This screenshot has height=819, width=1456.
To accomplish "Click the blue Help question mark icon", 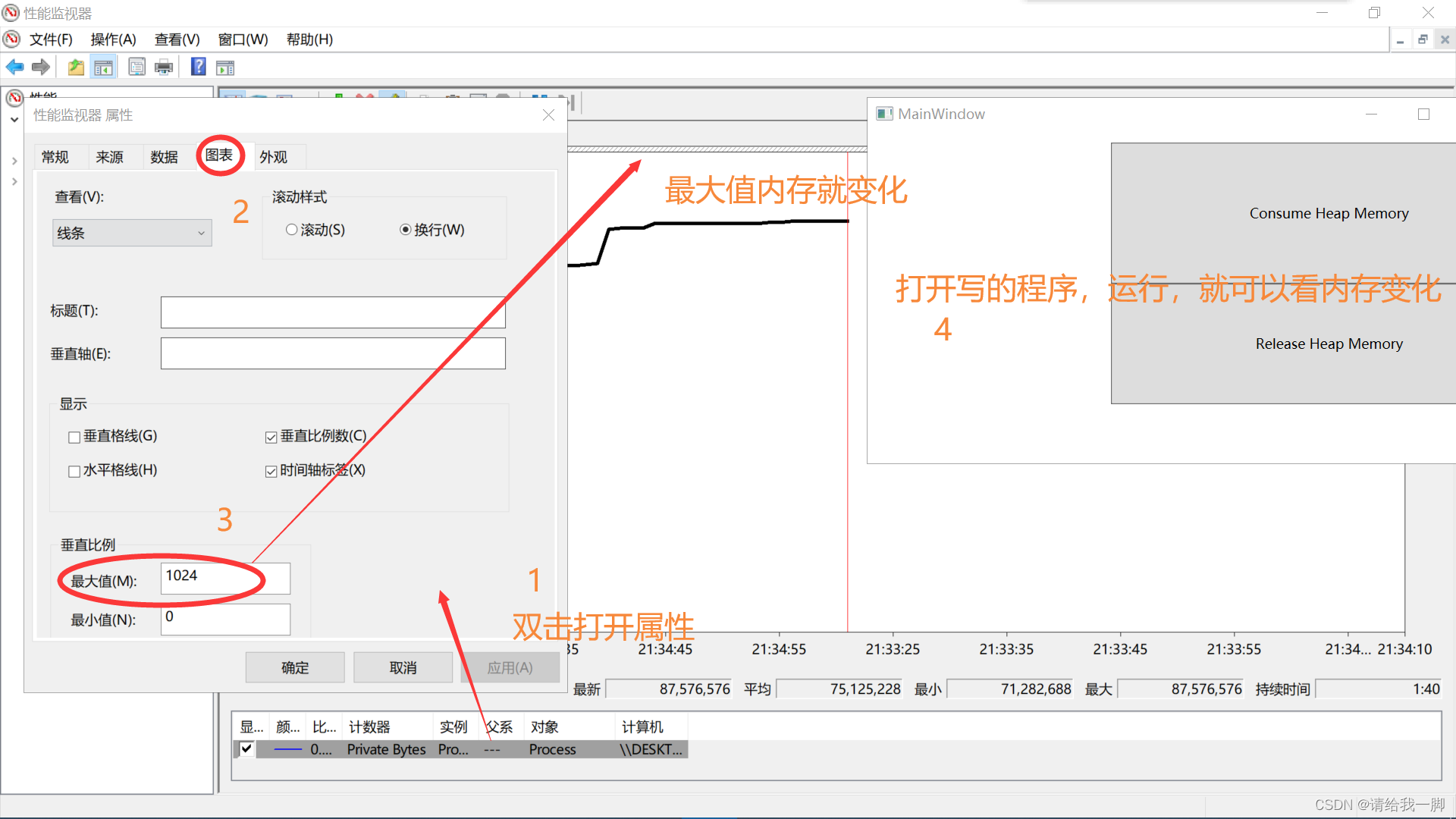I will point(198,67).
